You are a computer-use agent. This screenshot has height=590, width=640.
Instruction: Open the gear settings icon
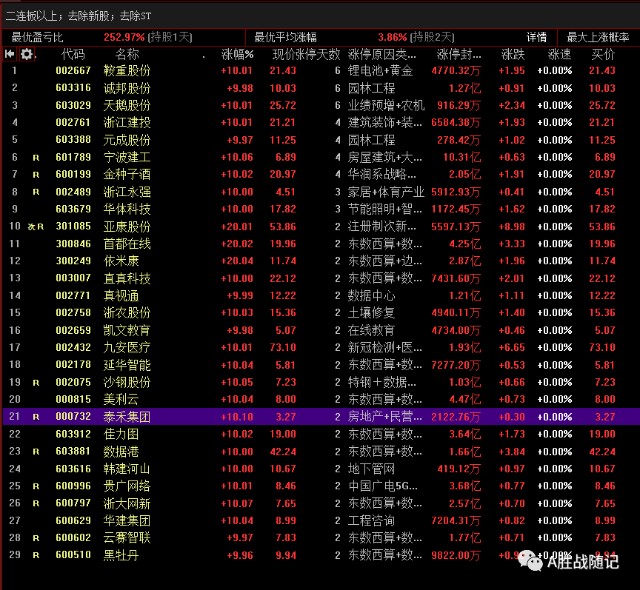27,54
